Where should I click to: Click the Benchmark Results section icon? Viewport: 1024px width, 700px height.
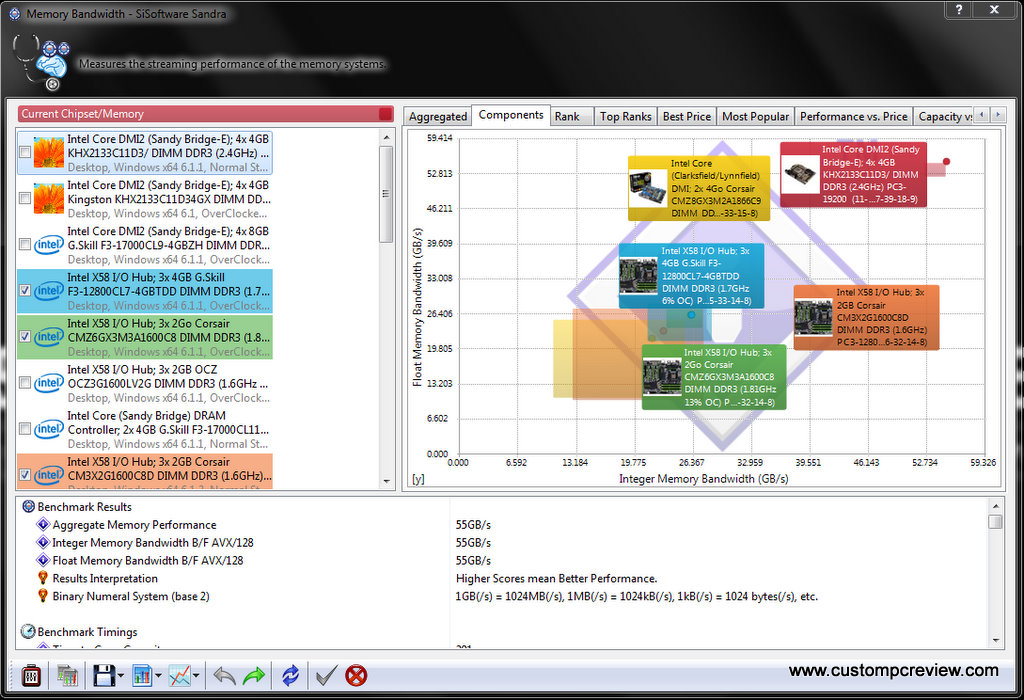coord(29,506)
